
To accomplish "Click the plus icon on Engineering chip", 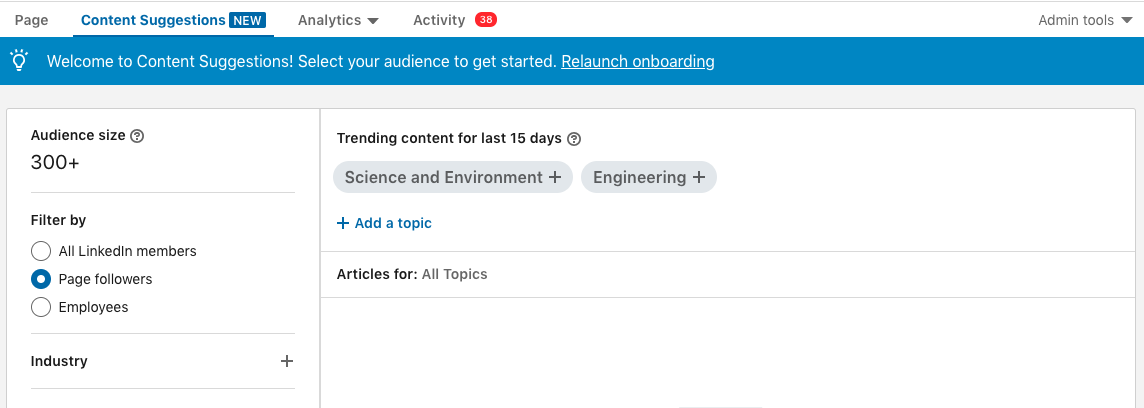I will (x=699, y=177).
